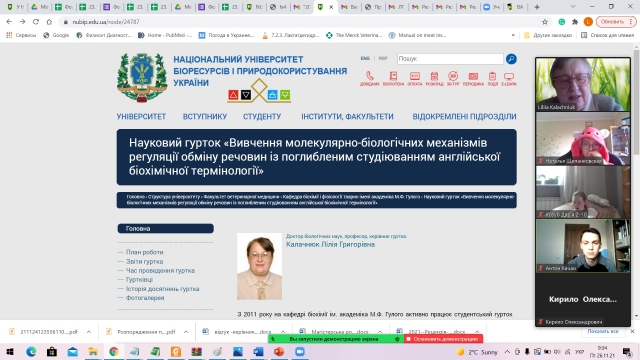The image size is (640, 360).
Task: Open the browser extensions puzzle icon
Action: tap(575, 22)
